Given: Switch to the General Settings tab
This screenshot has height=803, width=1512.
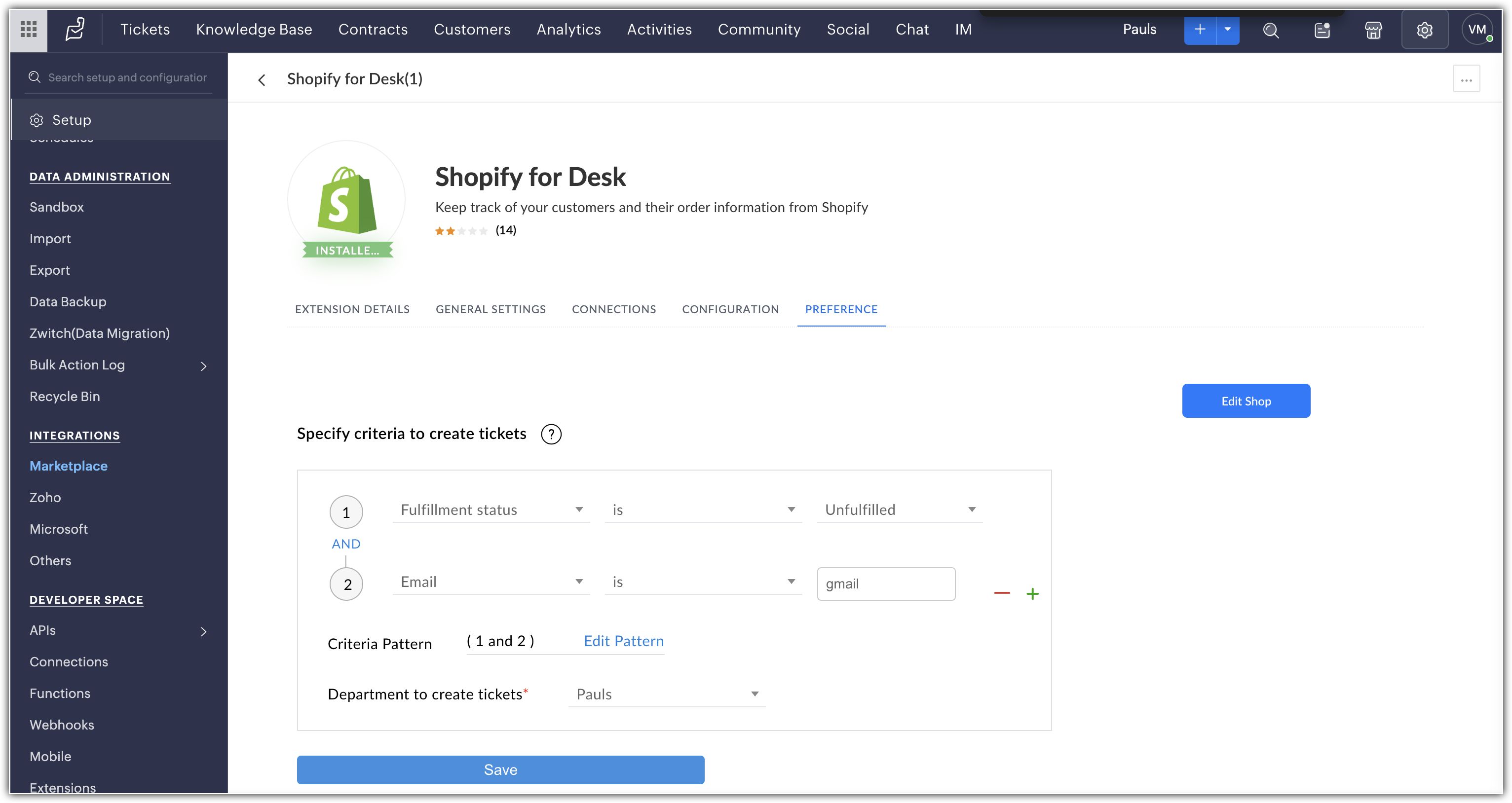Looking at the screenshot, I should tap(491, 309).
